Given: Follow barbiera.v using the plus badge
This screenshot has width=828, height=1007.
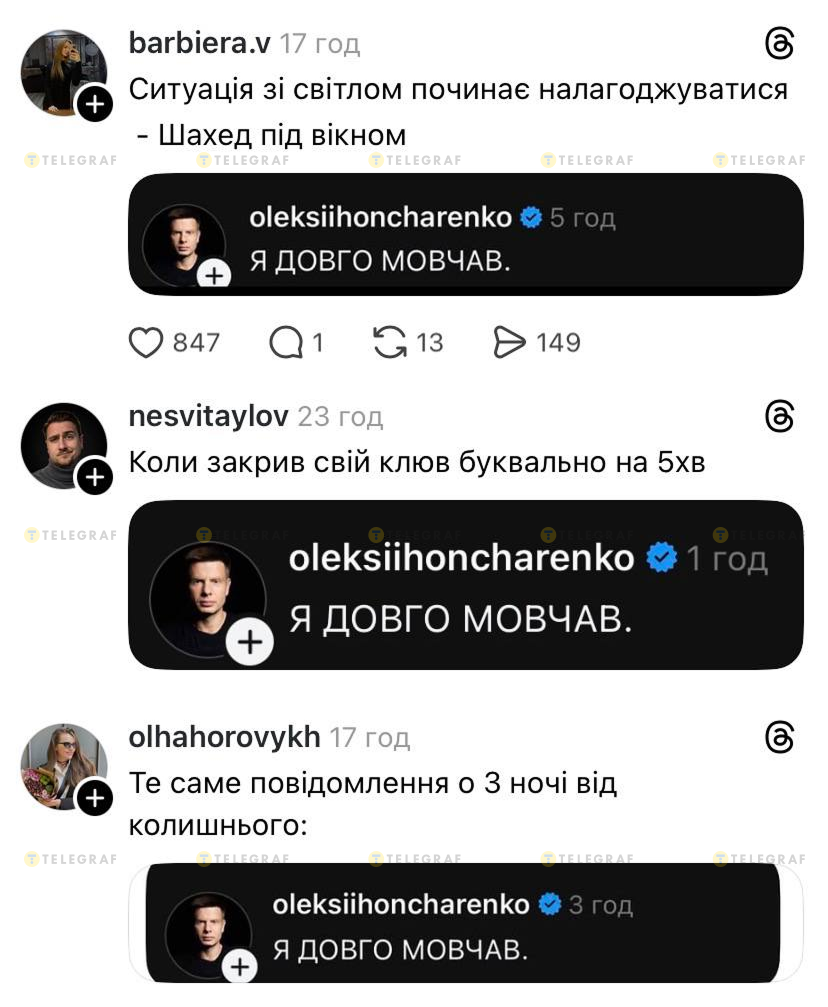Looking at the screenshot, I should (95, 103).
